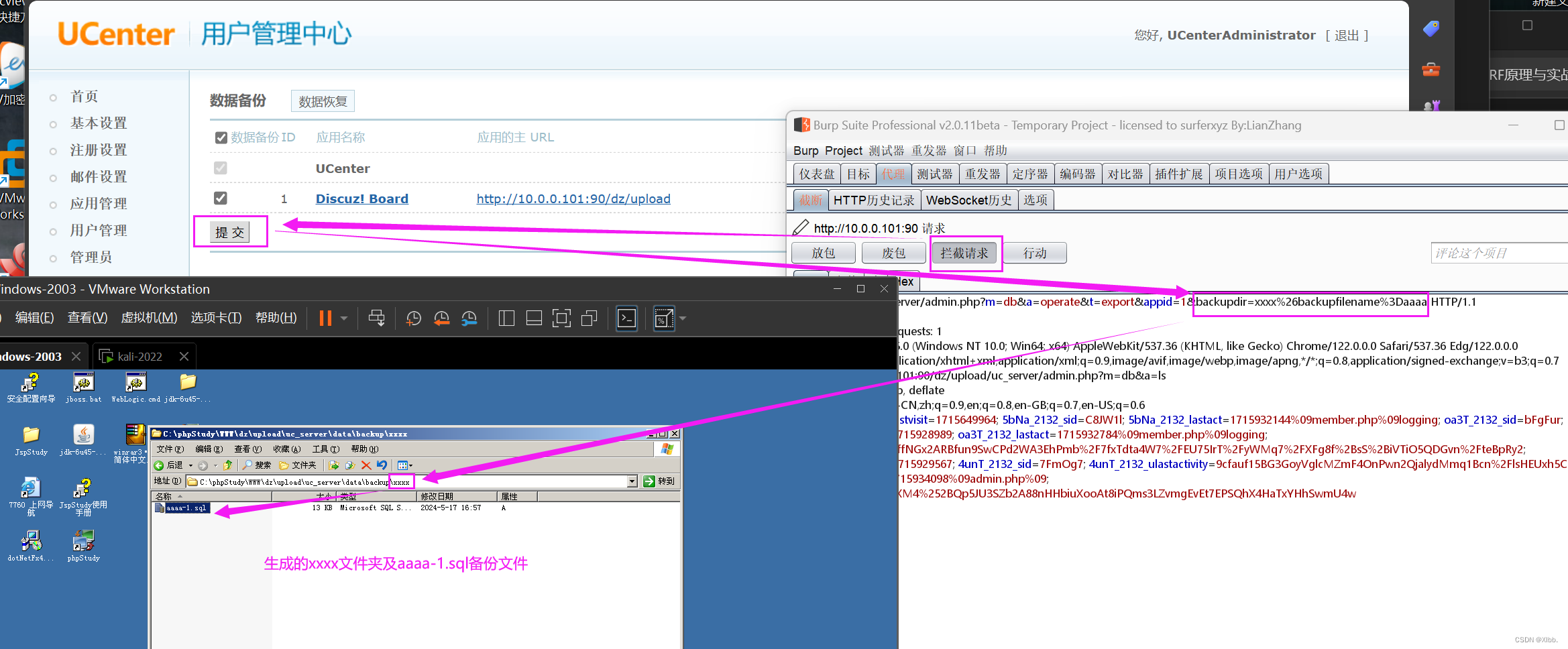Take a snapshot with VMware's clock-plus icon

[x=414, y=318]
